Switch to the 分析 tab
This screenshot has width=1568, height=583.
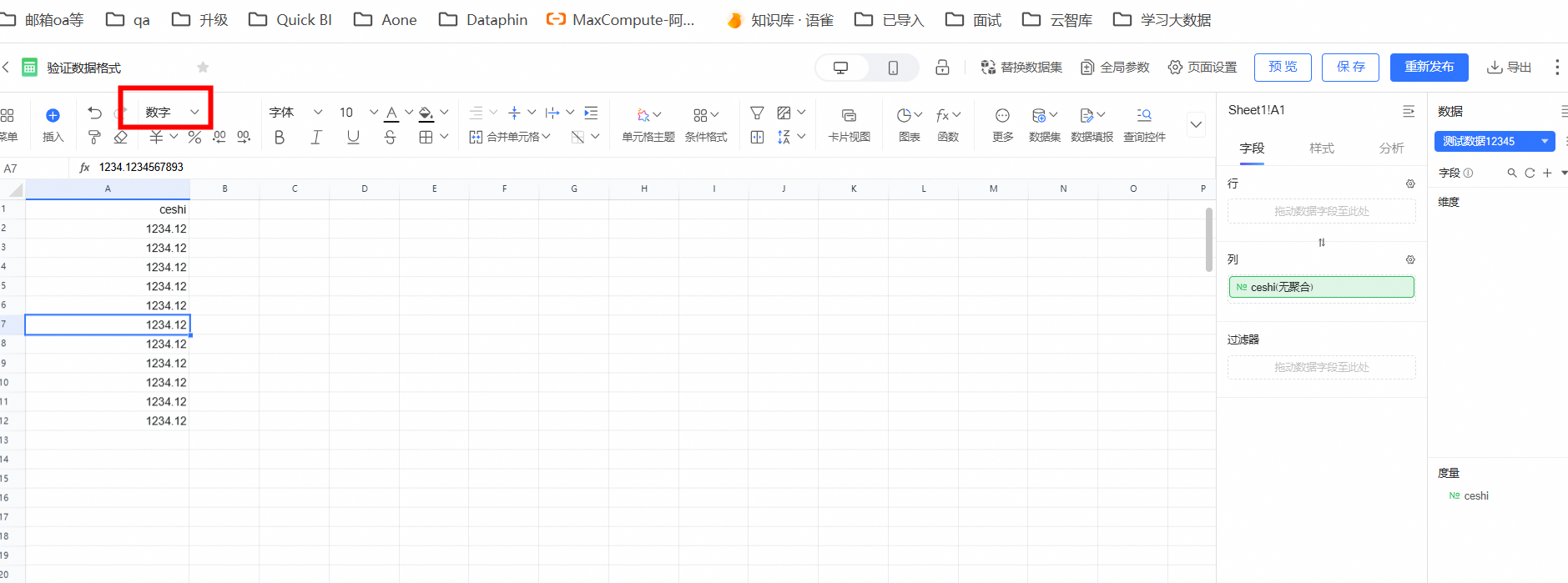[1391, 148]
